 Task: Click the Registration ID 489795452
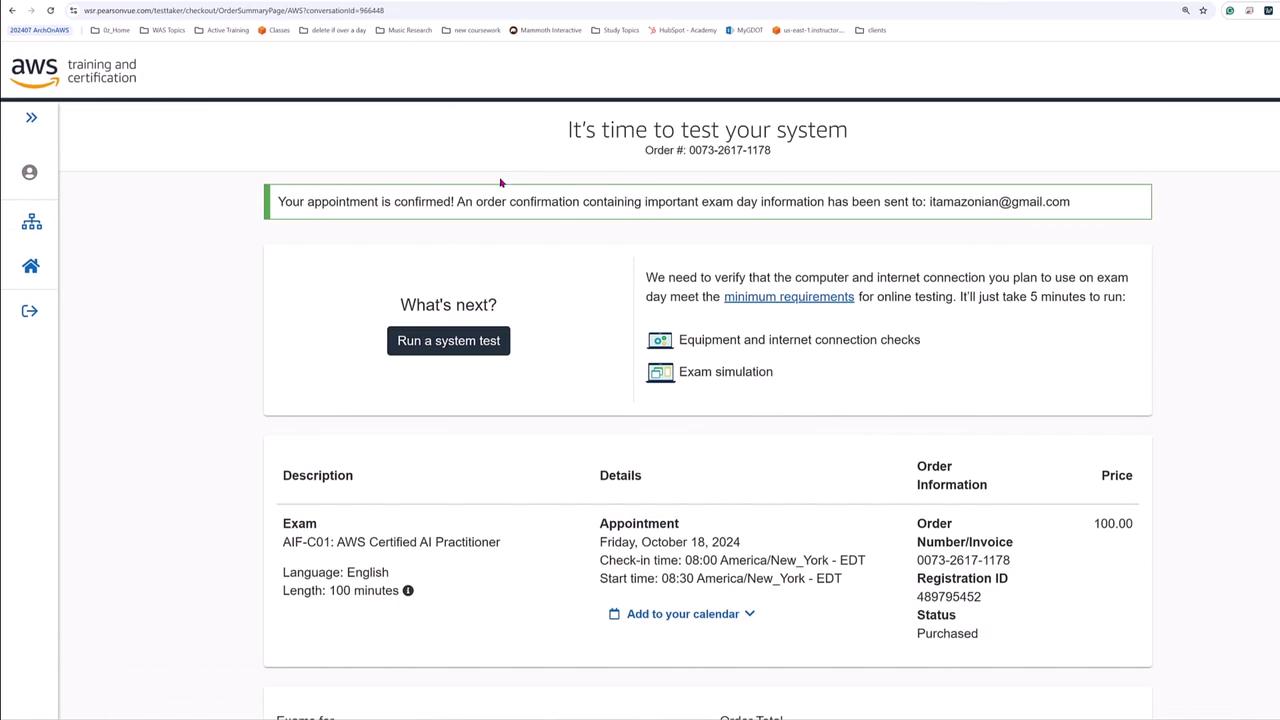pos(949,597)
